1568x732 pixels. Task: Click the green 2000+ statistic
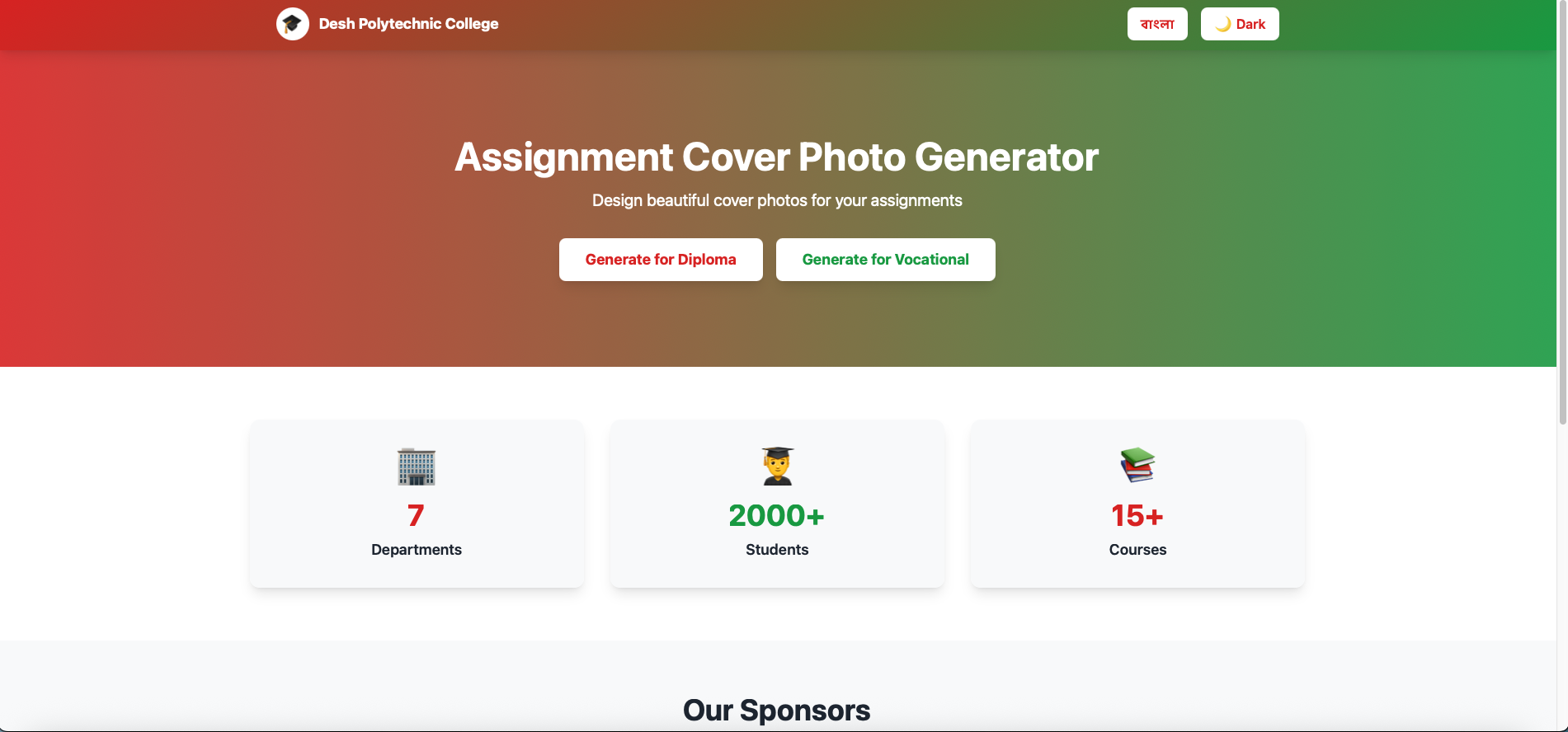776,516
